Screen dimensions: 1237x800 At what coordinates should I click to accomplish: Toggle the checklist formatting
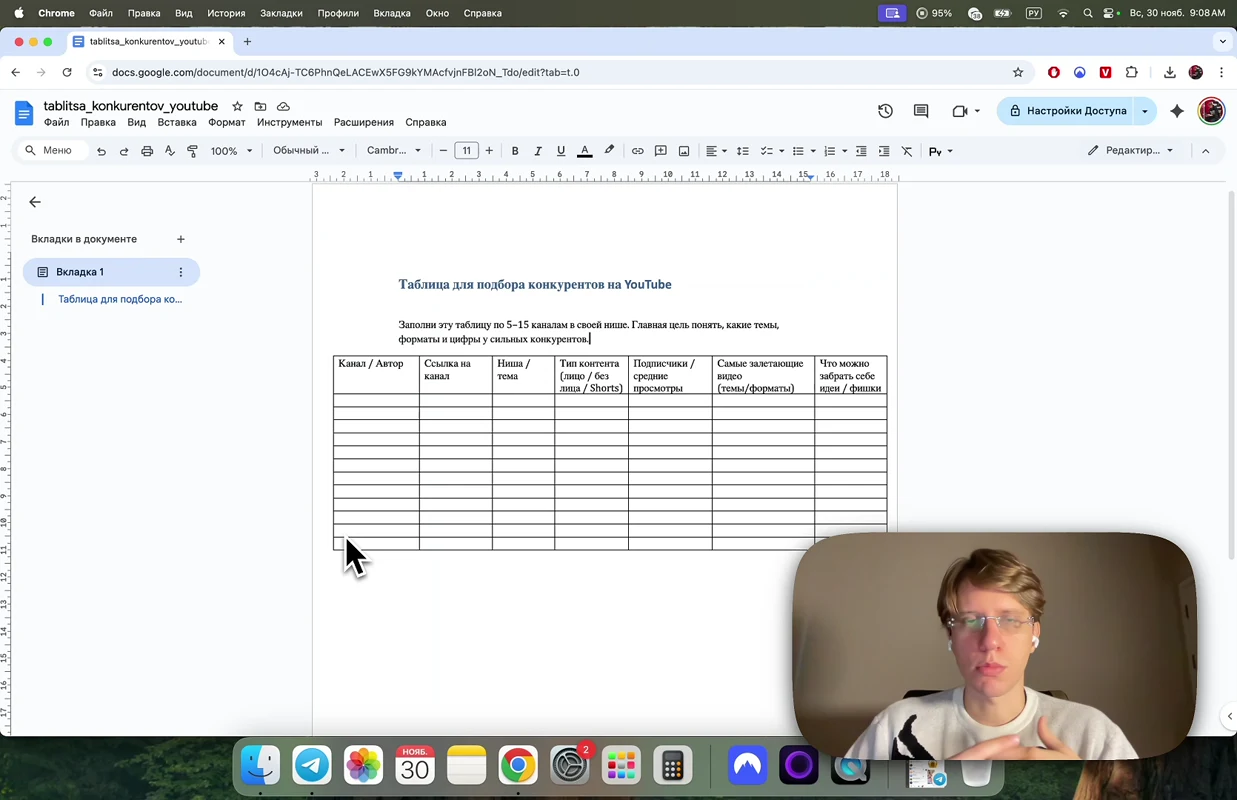coord(766,151)
